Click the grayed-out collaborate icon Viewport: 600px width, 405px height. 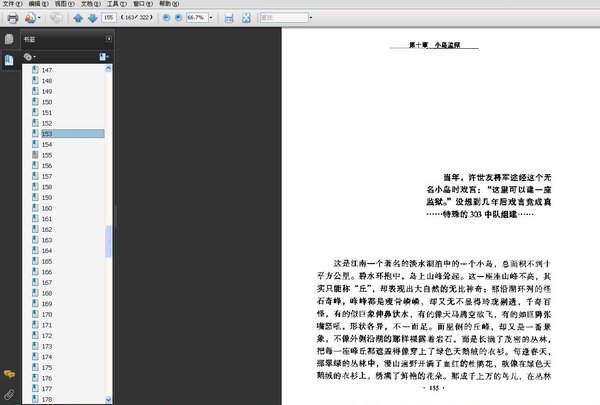56,18
